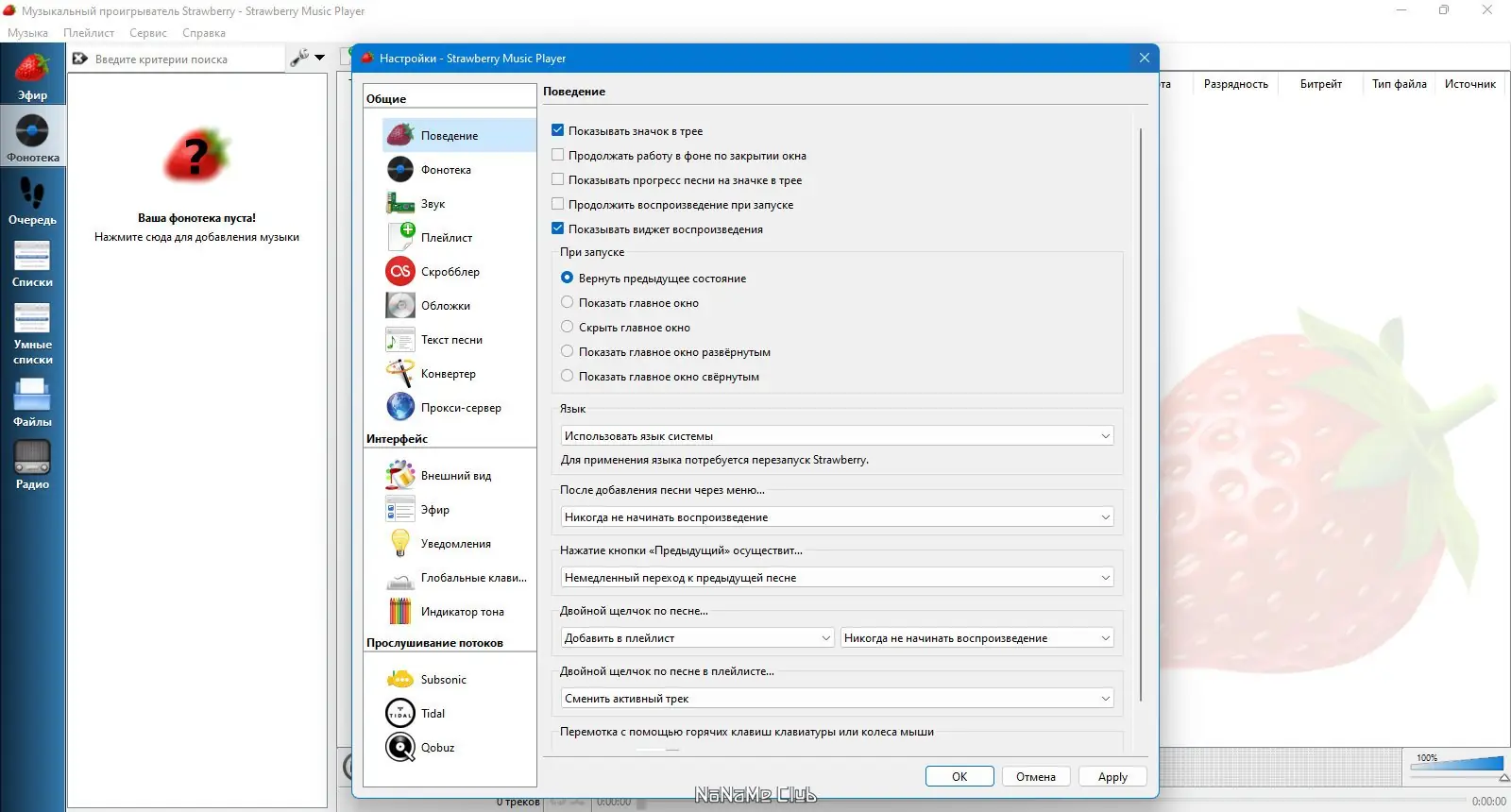Viewport: 1511px width, 812px height.
Task: Open the Сервис menu
Action: 148,32
